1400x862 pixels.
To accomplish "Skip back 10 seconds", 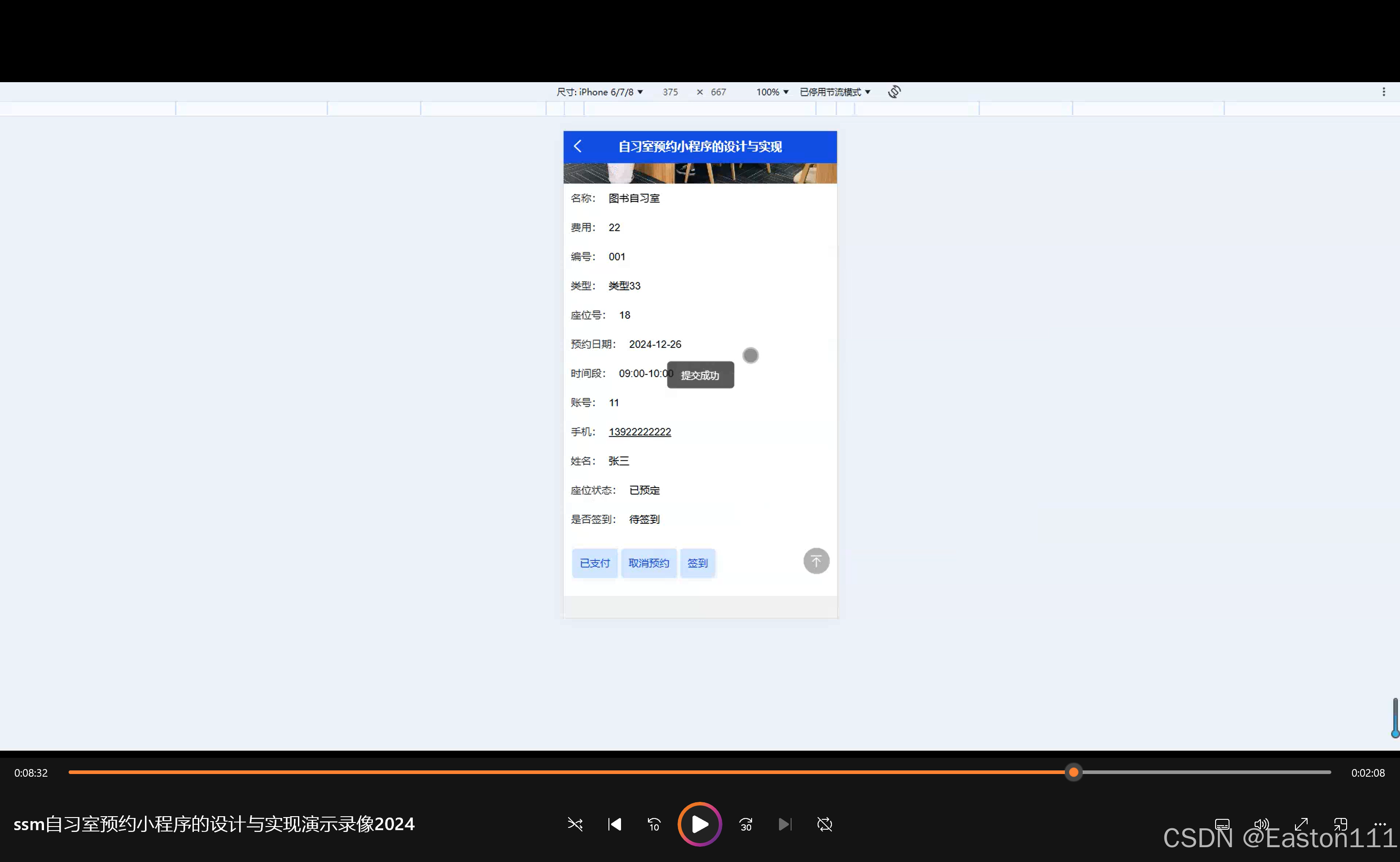I will point(654,824).
